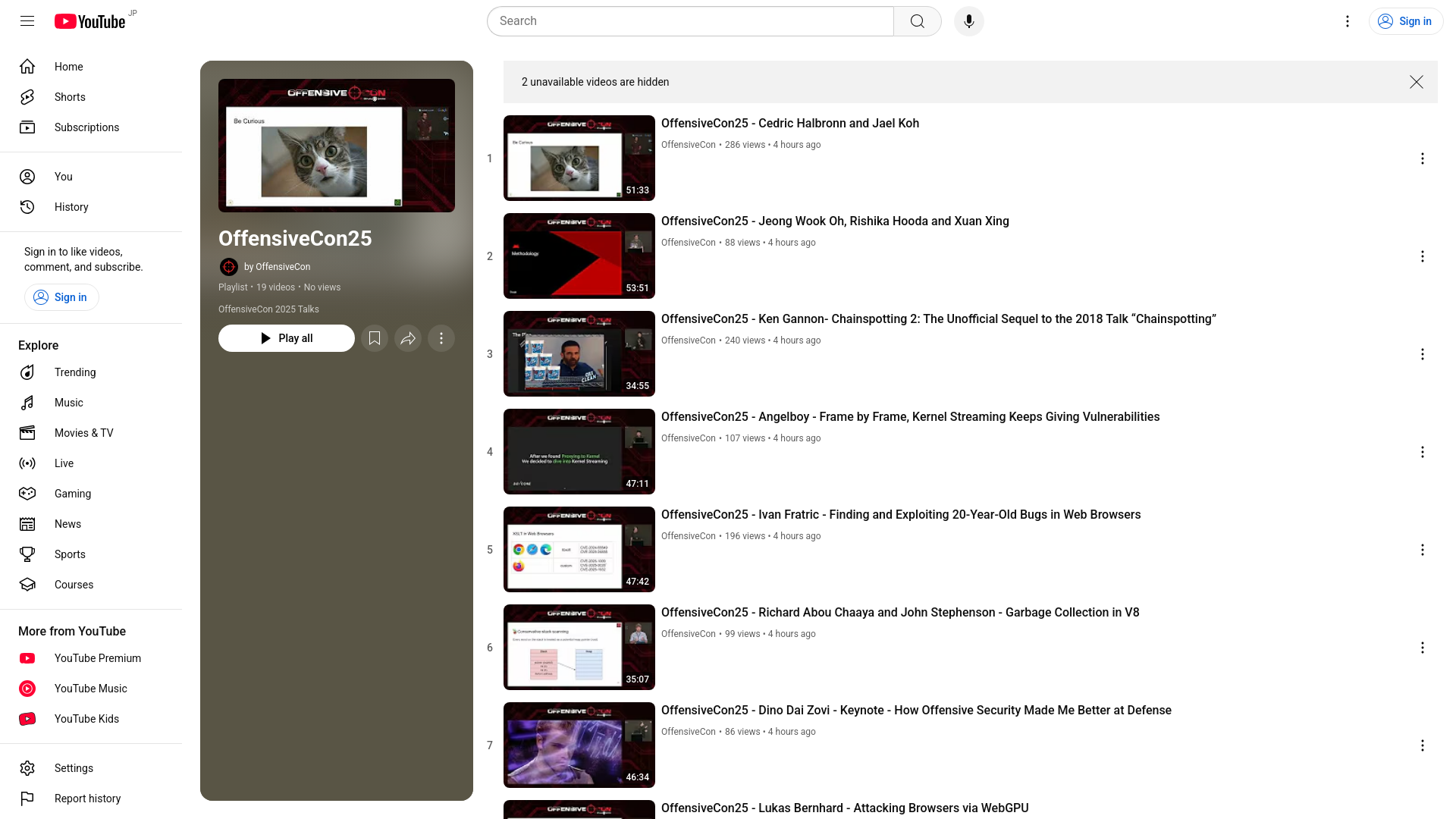Open action menu for Jeong Wook Oh video
The image size is (1456, 819).
pos(1423,256)
